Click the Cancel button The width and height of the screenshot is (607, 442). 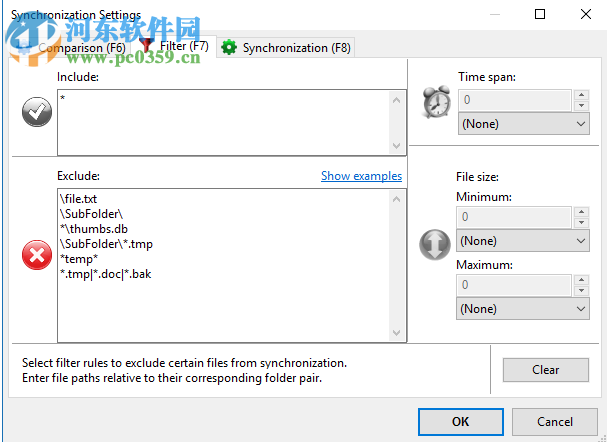[x=555, y=421]
